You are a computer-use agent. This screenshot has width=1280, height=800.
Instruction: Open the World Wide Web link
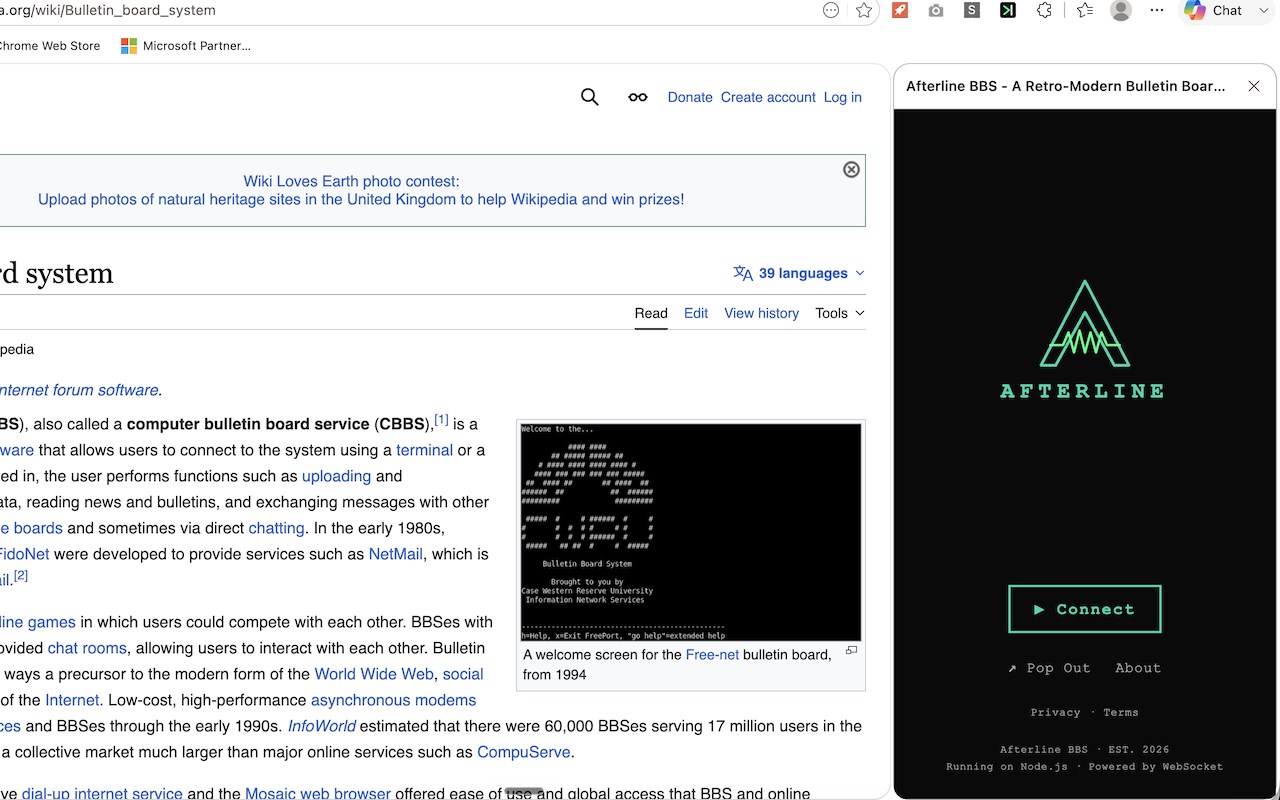[x=374, y=674]
